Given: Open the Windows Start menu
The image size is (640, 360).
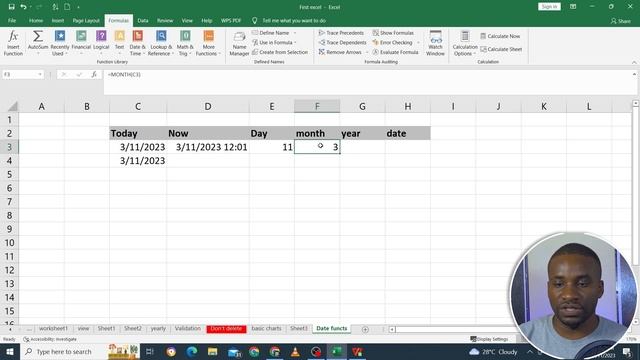Looking at the screenshot, I should 9,351.
